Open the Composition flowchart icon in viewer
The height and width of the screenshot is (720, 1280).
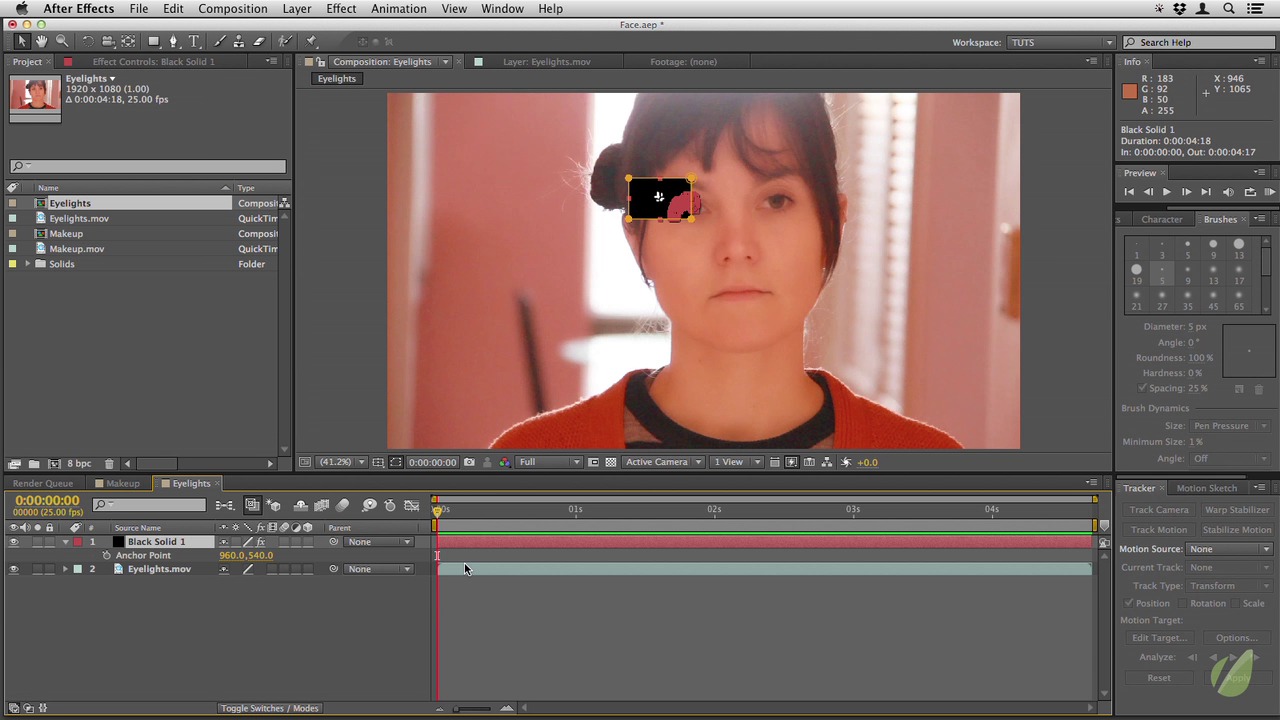827,462
